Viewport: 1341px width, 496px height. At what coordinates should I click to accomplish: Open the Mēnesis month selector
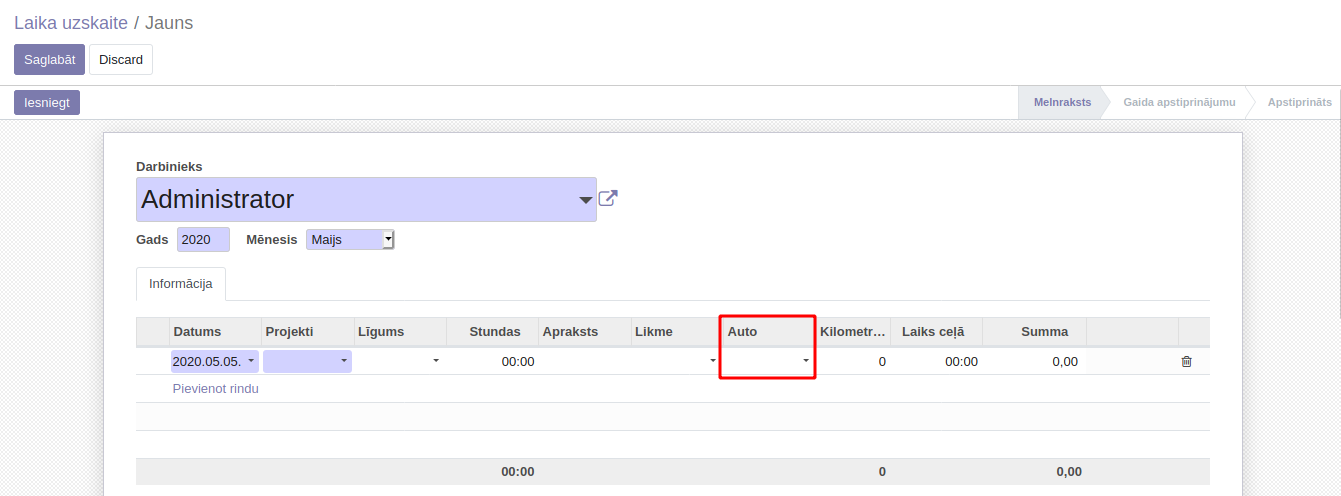click(350, 240)
